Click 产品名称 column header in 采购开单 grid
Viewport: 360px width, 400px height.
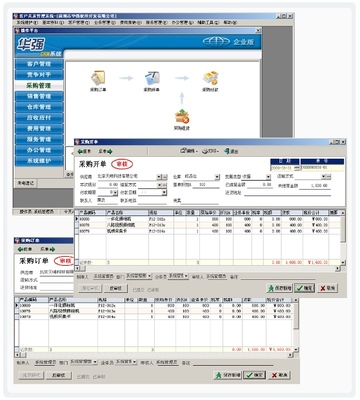click(x=127, y=212)
